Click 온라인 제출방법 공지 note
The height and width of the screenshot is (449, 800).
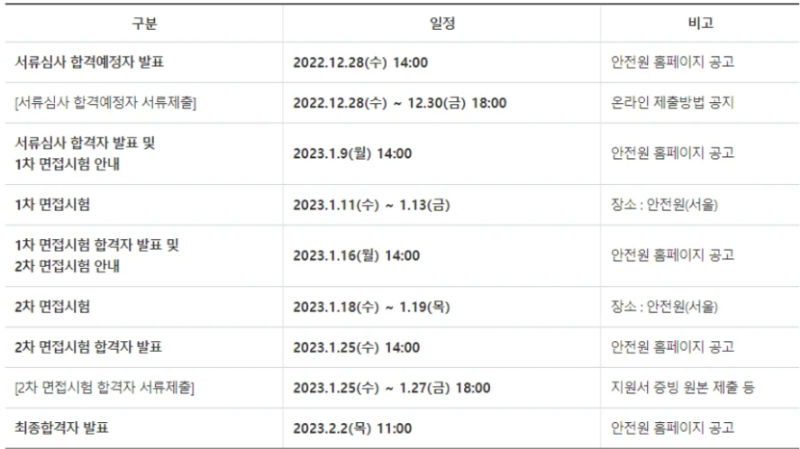(674, 103)
